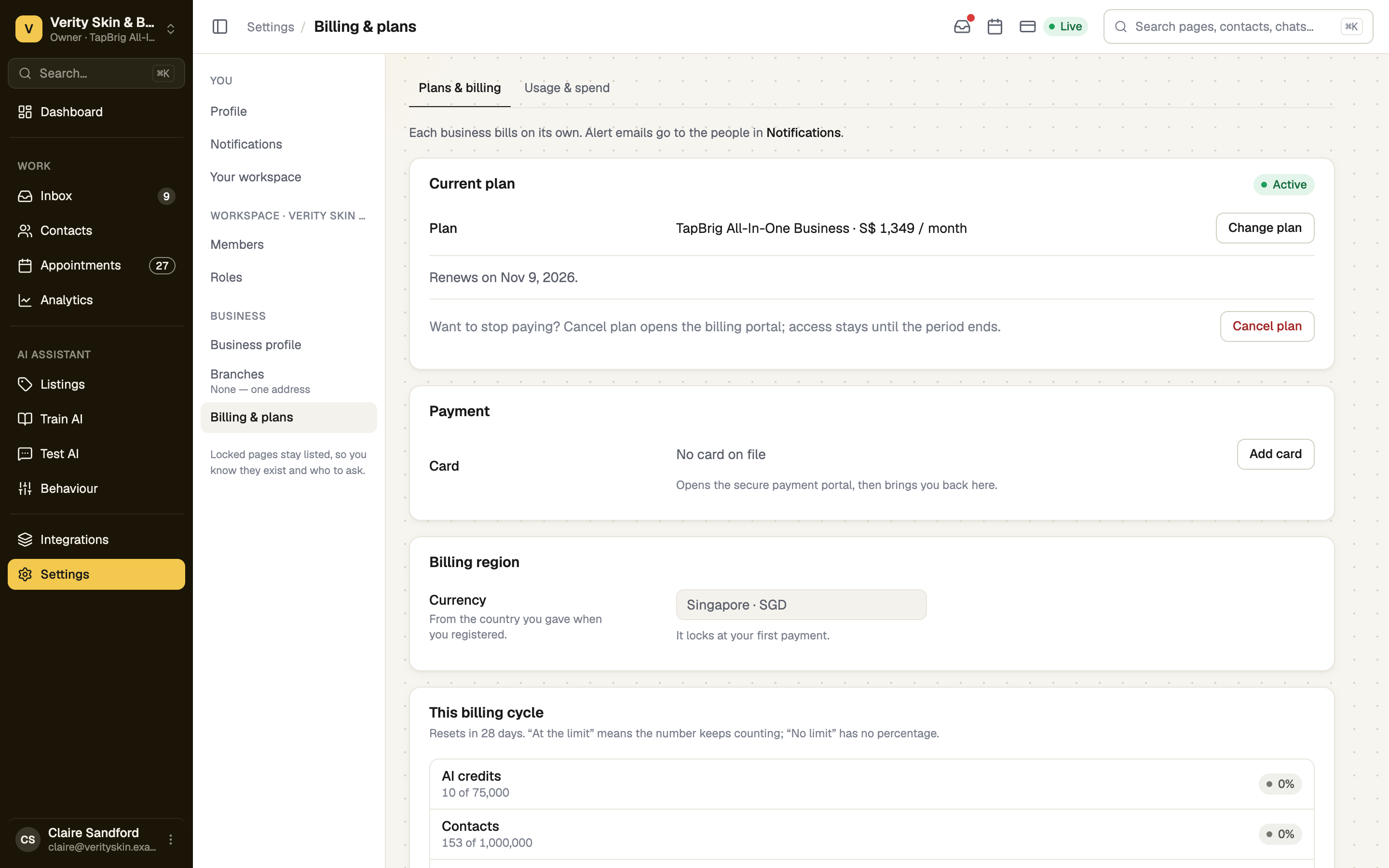Image resolution: width=1389 pixels, height=868 pixels.
Task: Click the Appointments calendar icon in the sidebar
Action: (25, 266)
